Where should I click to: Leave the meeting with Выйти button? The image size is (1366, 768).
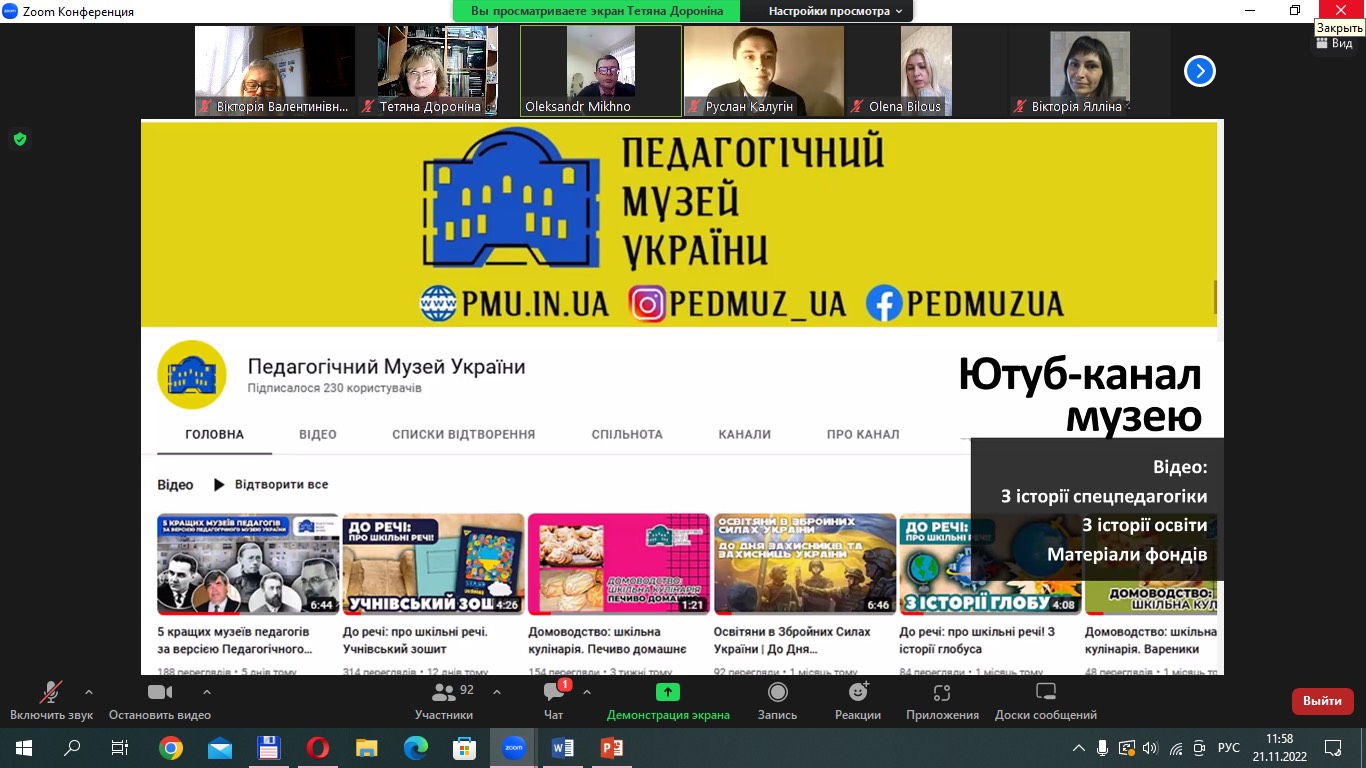click(1322, 701)
